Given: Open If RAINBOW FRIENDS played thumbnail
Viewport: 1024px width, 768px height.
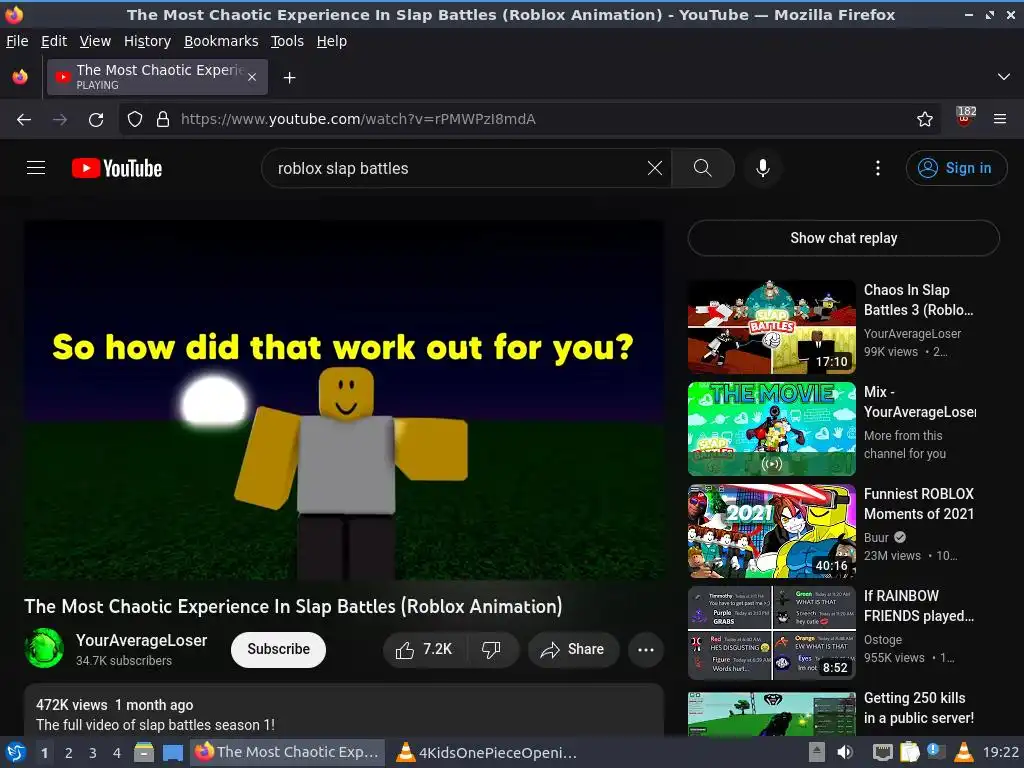Looking at the screenshot, I should coord(771,633).
